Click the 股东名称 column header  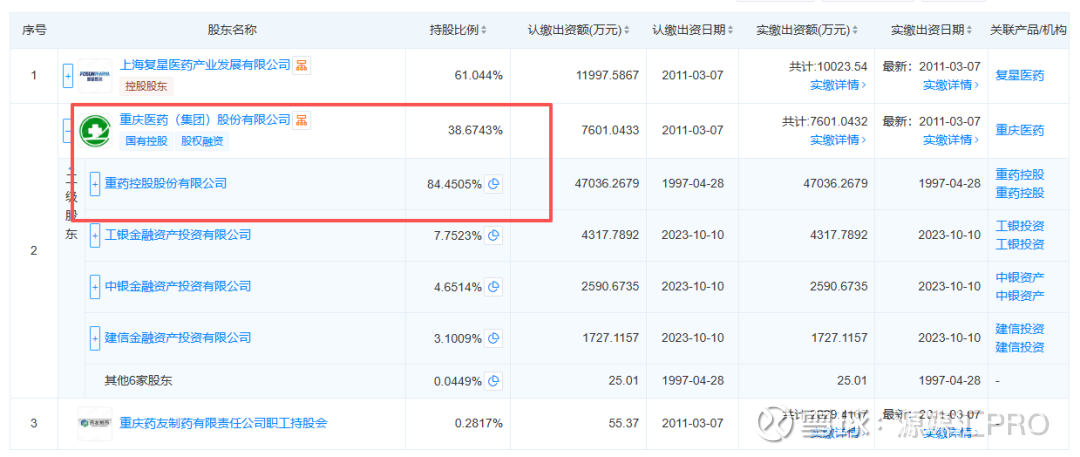pos(232,30)
